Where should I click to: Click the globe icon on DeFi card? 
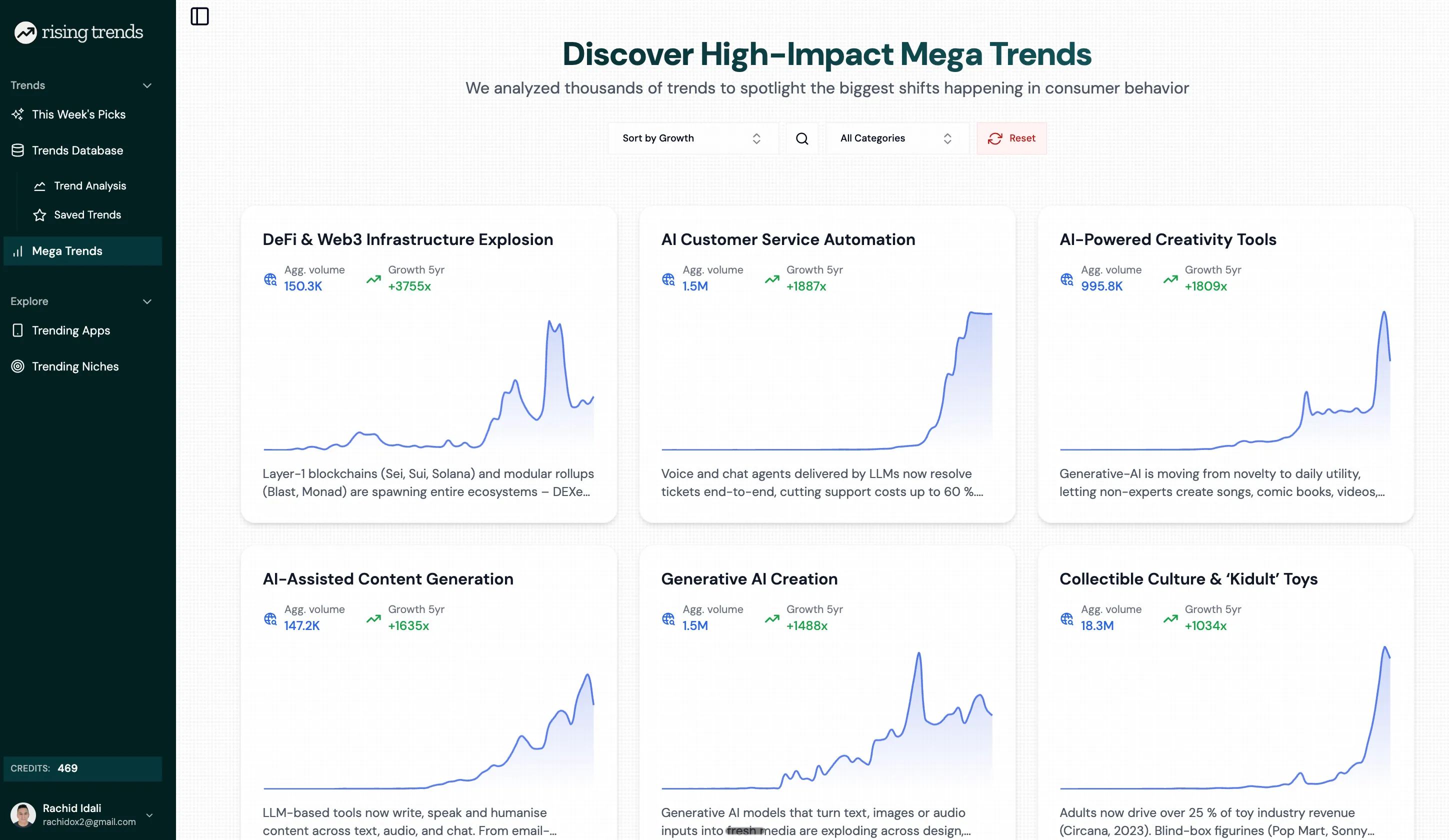tap(270, 279)
